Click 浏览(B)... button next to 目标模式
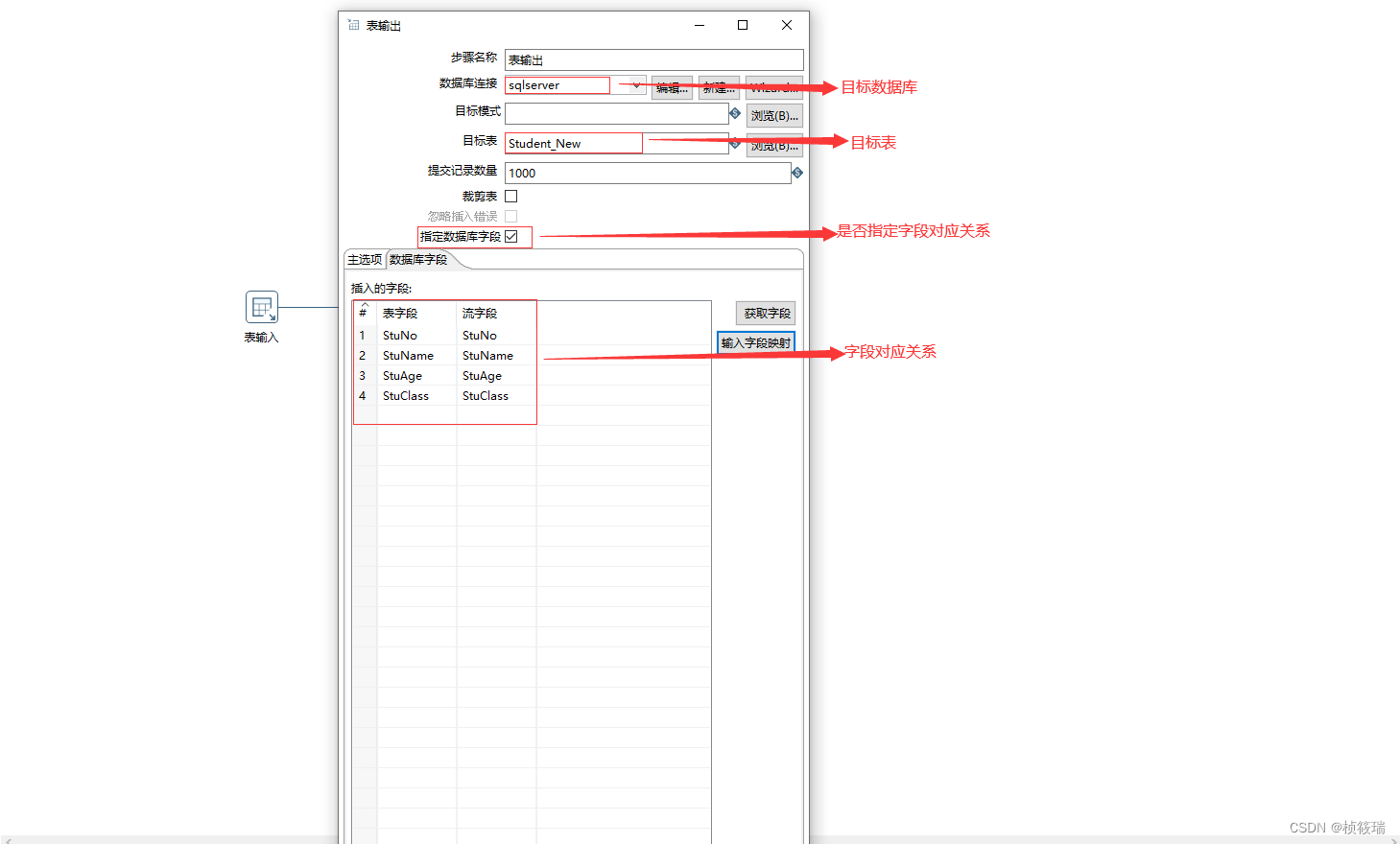The image size is (1400, 844). [x=774, y=116]
